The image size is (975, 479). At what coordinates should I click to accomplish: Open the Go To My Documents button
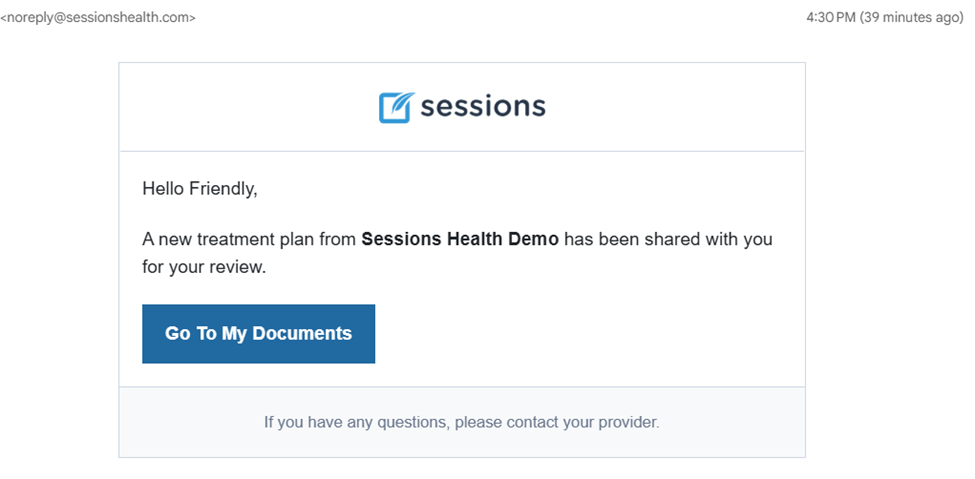click(259, 333)
